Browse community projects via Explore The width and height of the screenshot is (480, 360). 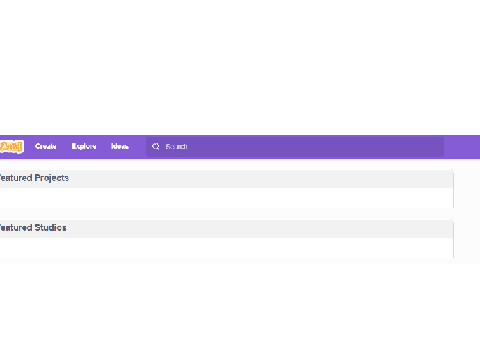tap(84, 146)
